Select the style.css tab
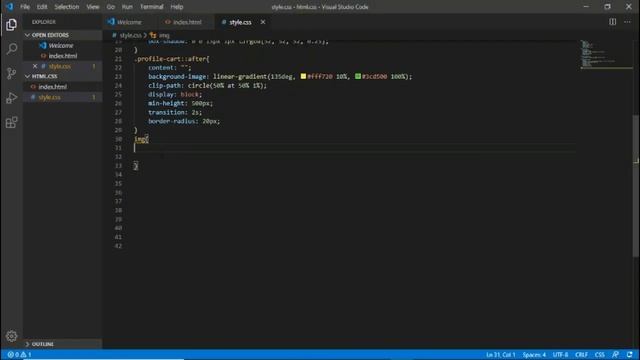Image resolution: width=640 pixels, height=360 pixels. coord(240,22)
